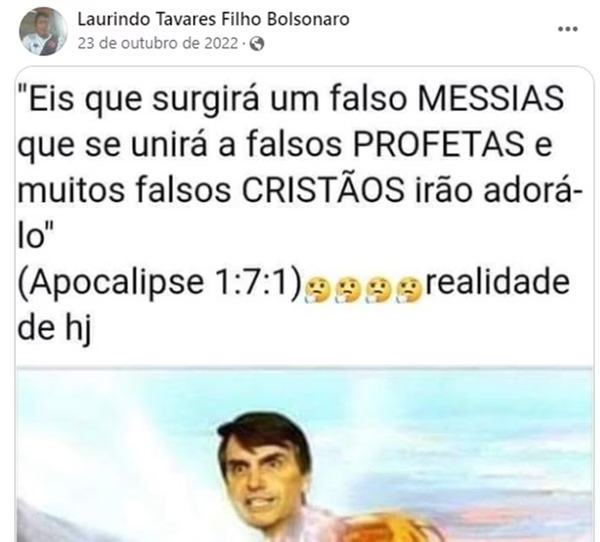Open the three-dot post options menu

[567, 29]
